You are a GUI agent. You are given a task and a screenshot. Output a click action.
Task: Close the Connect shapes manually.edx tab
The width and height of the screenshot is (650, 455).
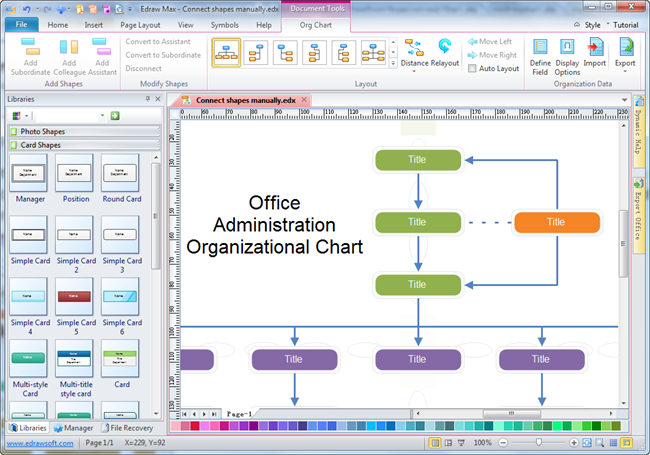pos(304,100)
